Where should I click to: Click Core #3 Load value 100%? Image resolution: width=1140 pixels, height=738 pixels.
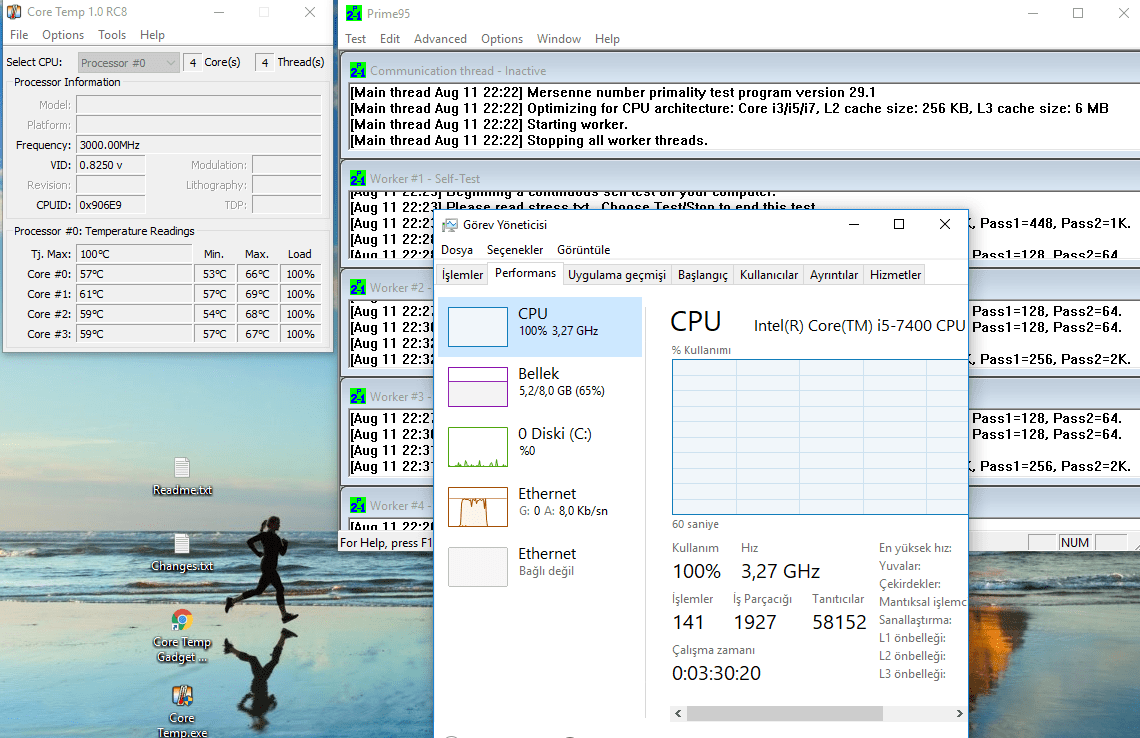click(x=300, y=334)
